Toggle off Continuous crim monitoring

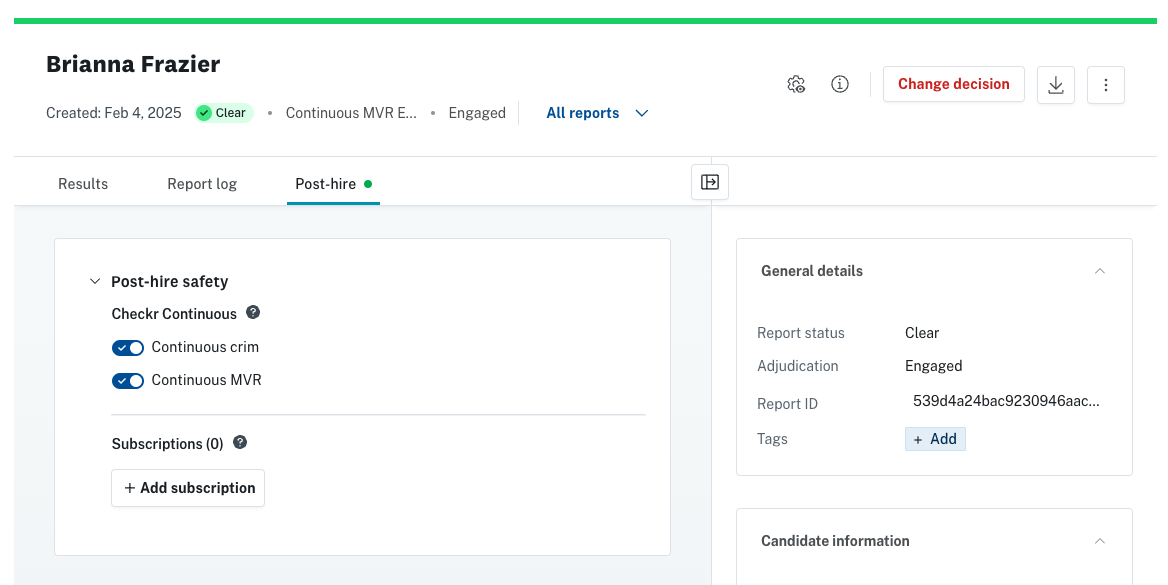[x=128, y=348]
